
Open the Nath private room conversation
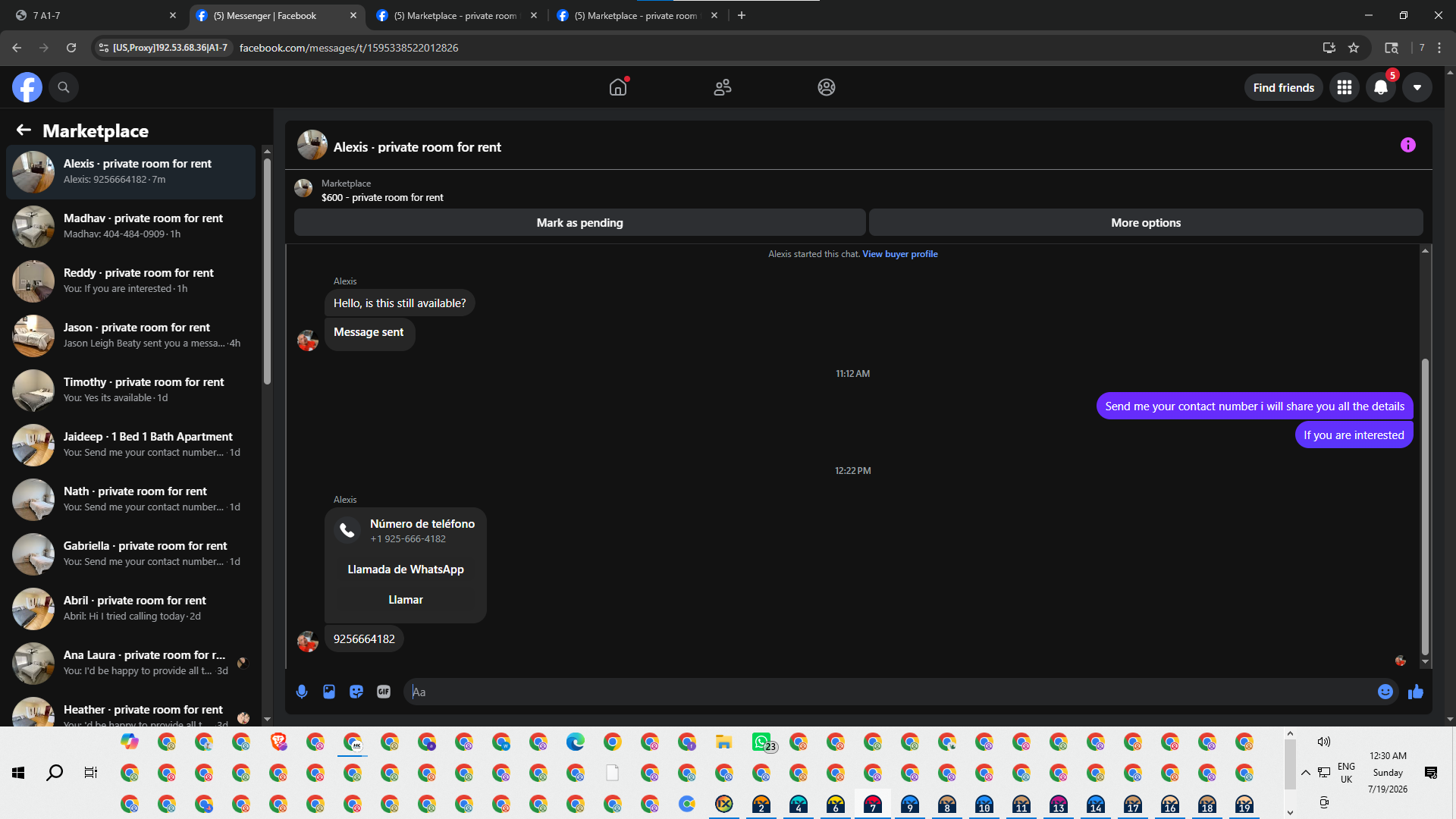(130, 500)
